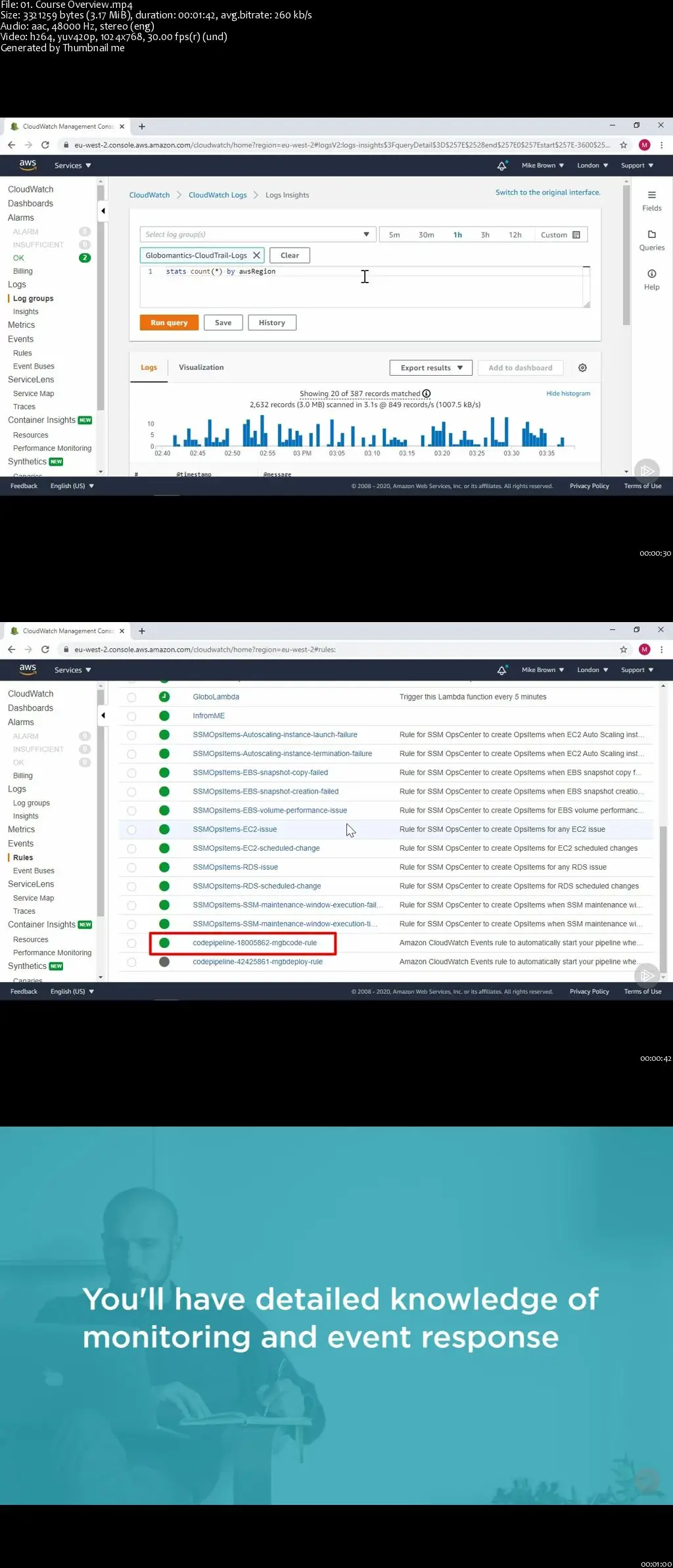
Task: Switch to the Logs results tab
Action: pyautogui.click(x=149, y=367)
